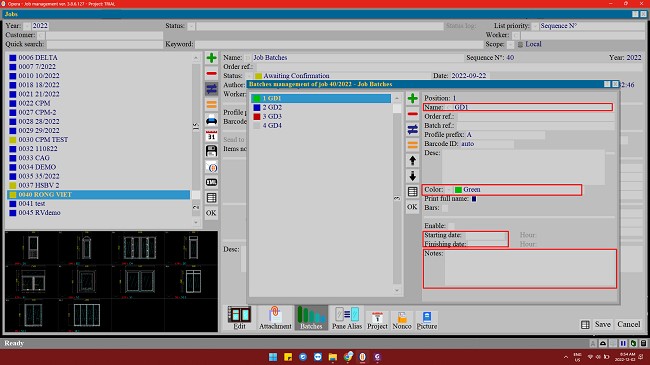The width and height of the screenshot is (650, 365).
Task: Toggle the Bars checkbox
Action: (x=445, y=208)
